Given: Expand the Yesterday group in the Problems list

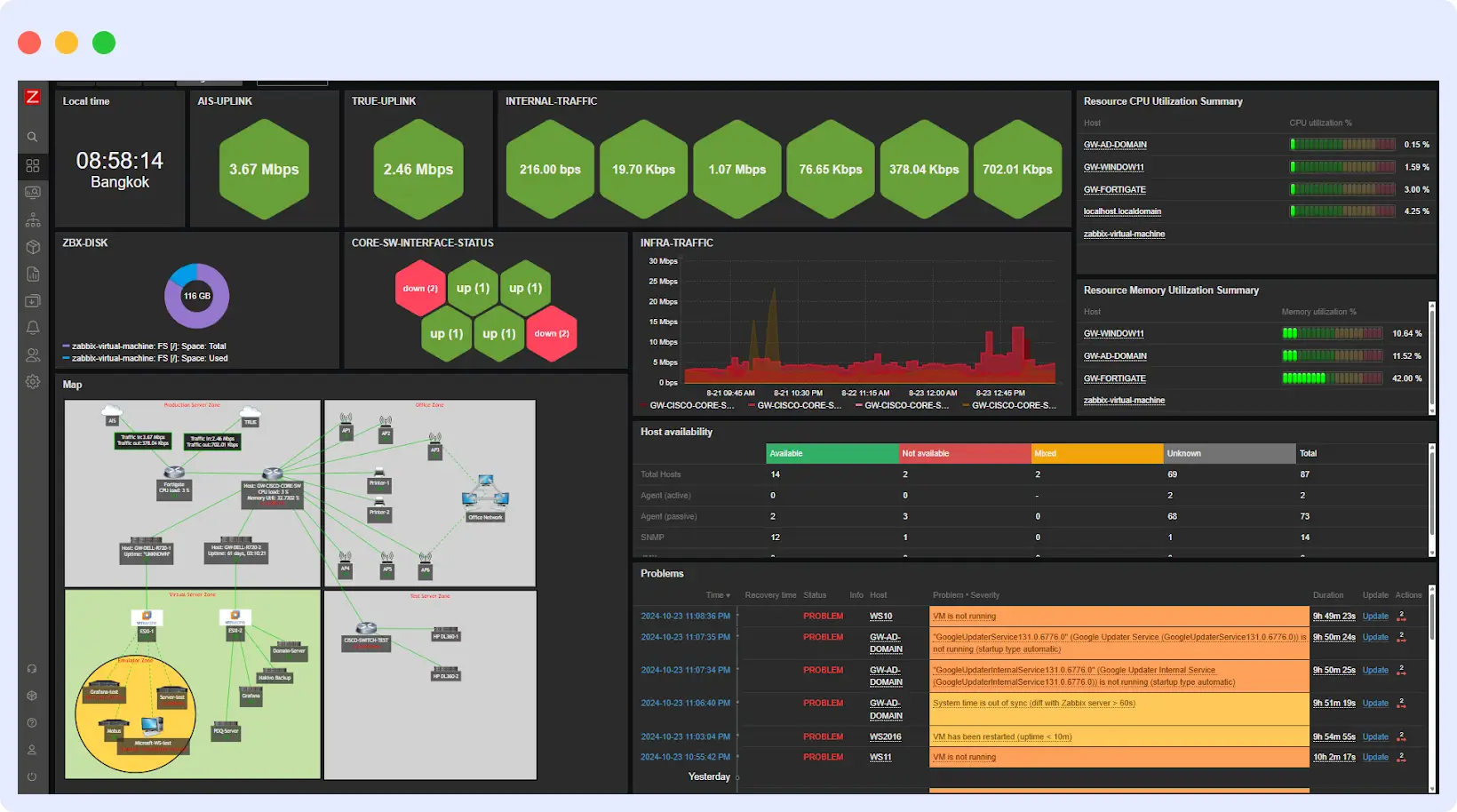Looking at the screenshot, I should [709, 776].
